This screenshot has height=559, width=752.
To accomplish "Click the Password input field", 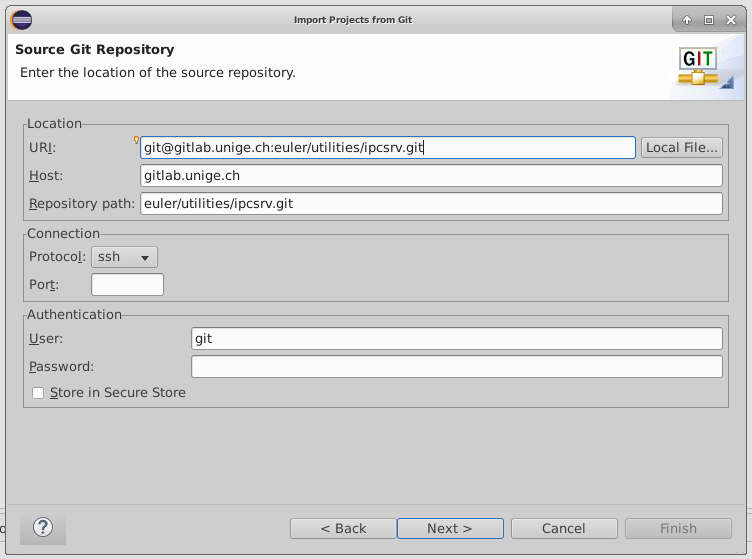I will [456, 367].
